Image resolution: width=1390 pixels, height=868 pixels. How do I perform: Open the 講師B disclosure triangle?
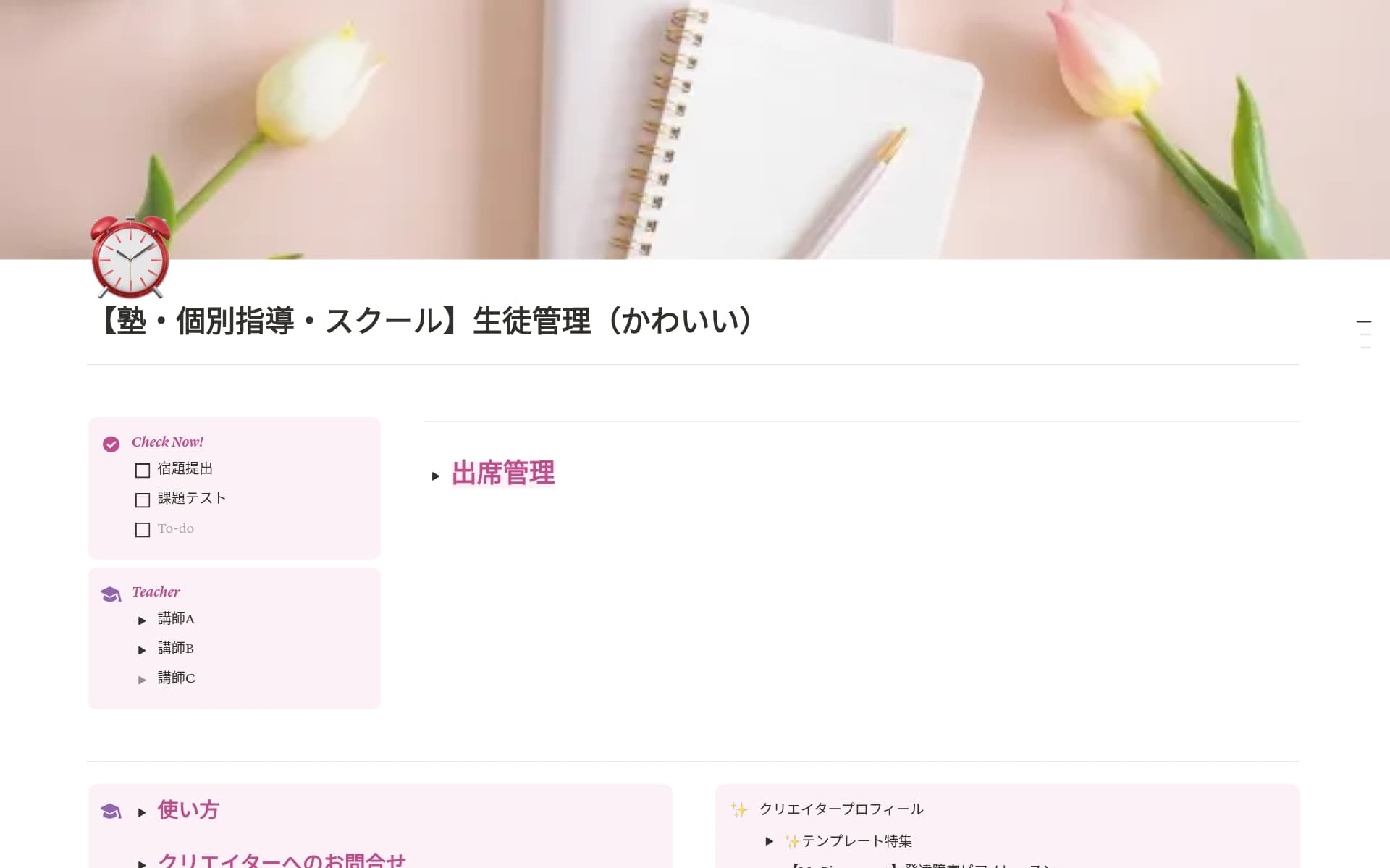[x=142, y=650]
